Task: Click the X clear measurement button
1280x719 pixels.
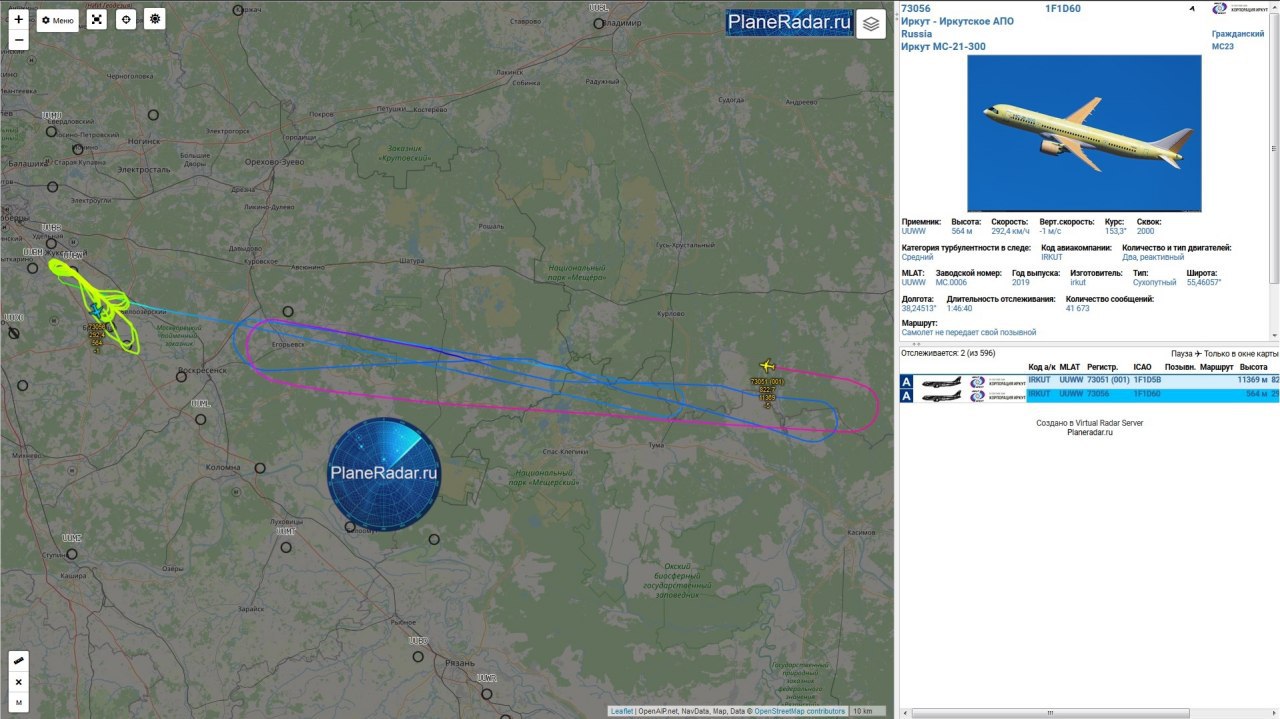Action: 19,682
